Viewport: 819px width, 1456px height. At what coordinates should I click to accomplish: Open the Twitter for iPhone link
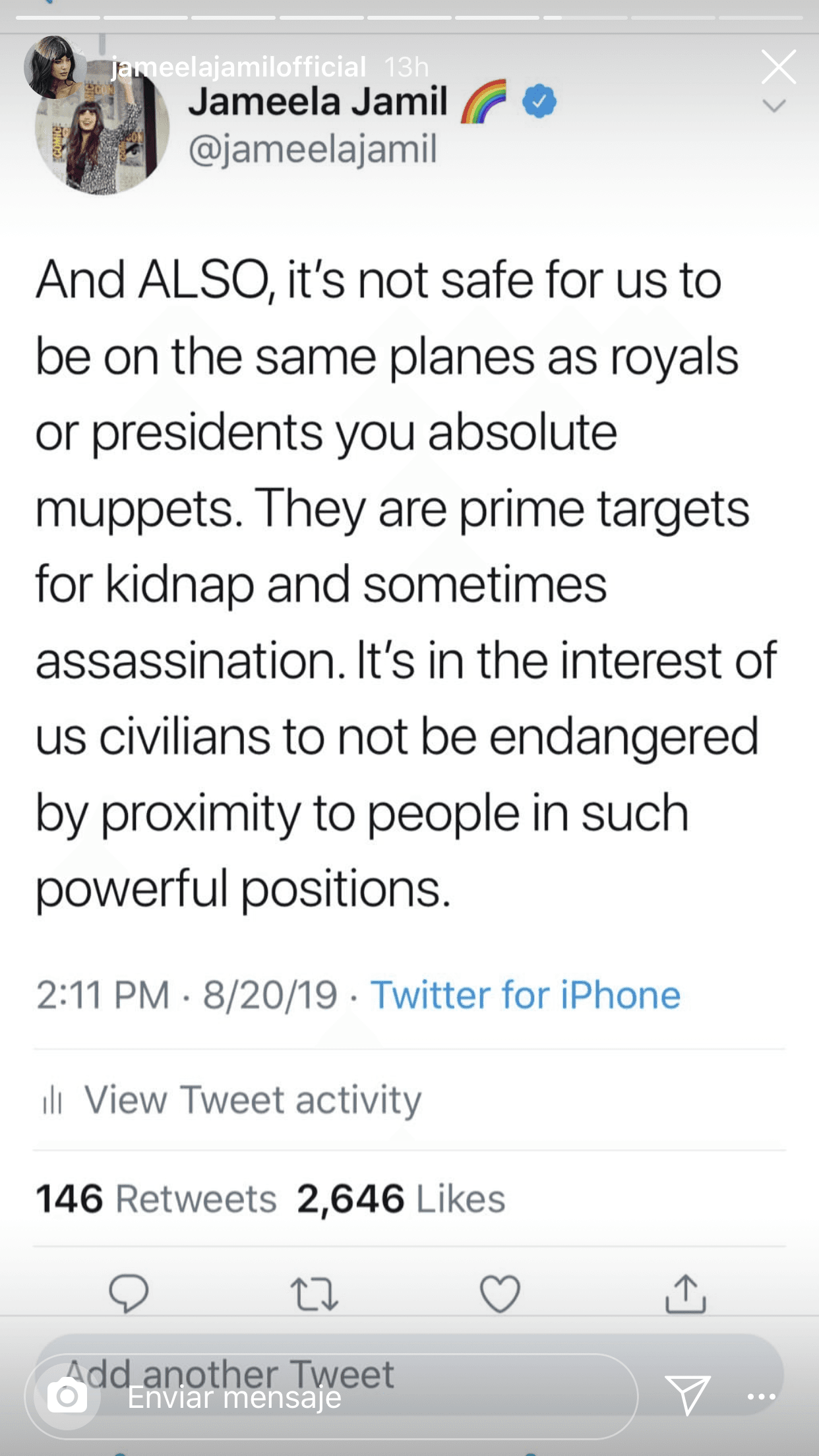pyautogui.click(x=525, y=994)
